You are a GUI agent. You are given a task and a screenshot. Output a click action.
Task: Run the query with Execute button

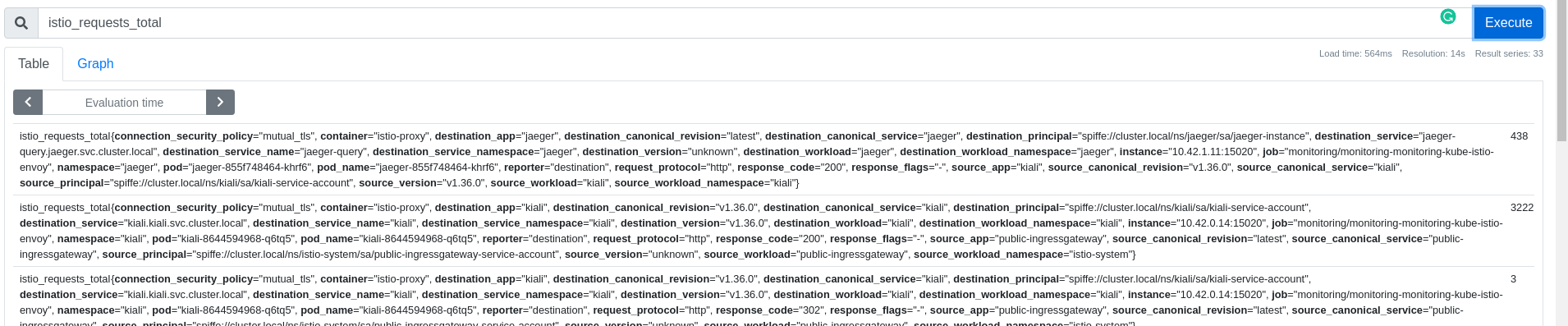(x=1508, y=23)
